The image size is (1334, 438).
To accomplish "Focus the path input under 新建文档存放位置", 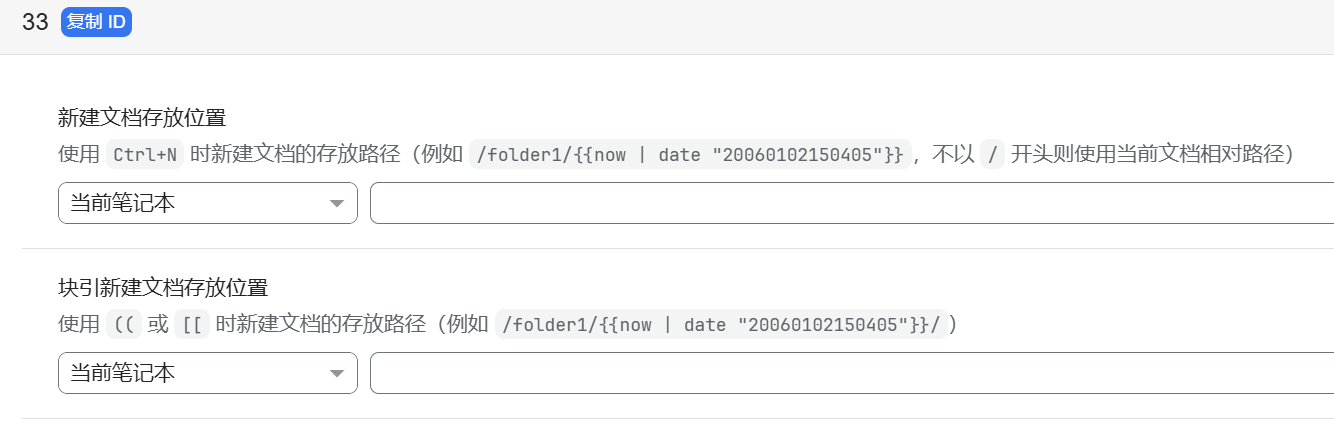I will (850, 204).
